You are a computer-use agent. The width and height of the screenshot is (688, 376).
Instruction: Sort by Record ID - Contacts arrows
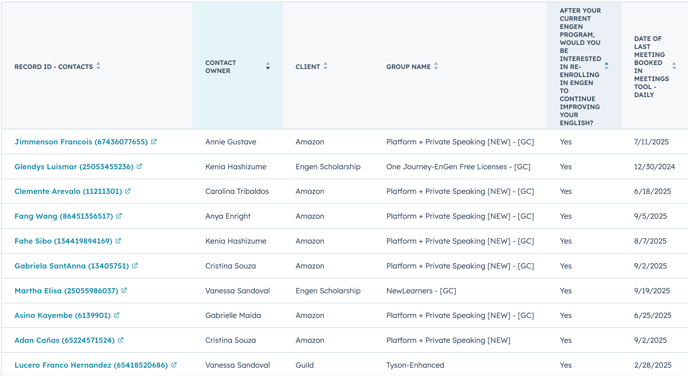click(x=98, y=66)
